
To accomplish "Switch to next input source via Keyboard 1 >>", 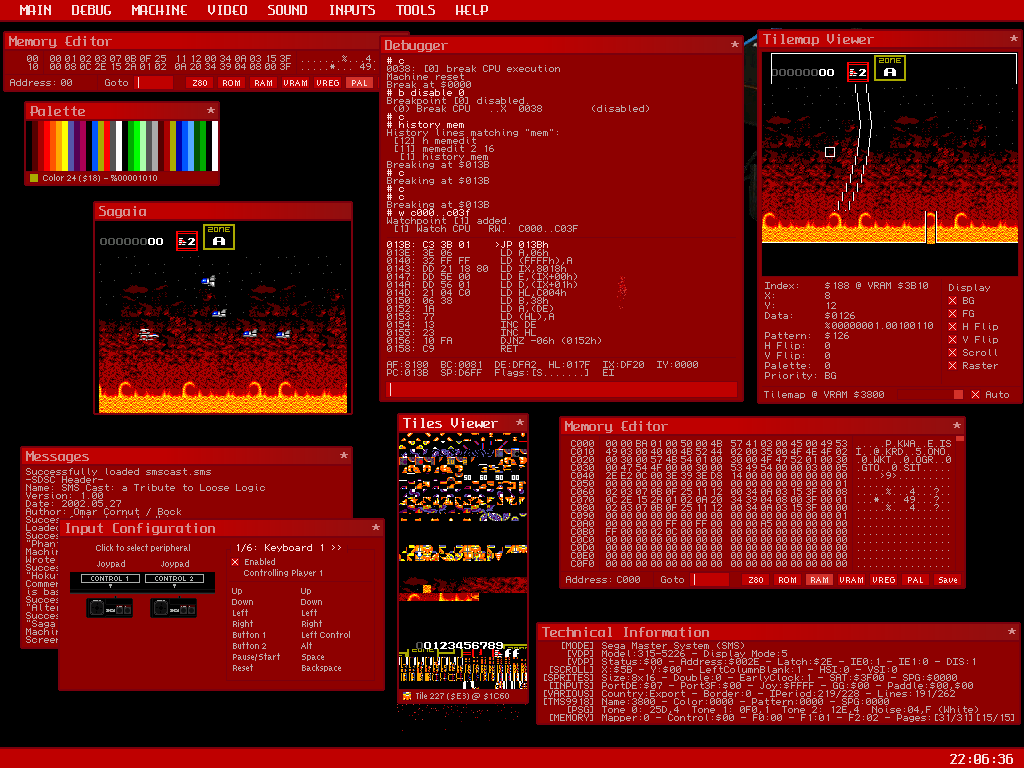I will pyautogui.click(x=289, y=547).
